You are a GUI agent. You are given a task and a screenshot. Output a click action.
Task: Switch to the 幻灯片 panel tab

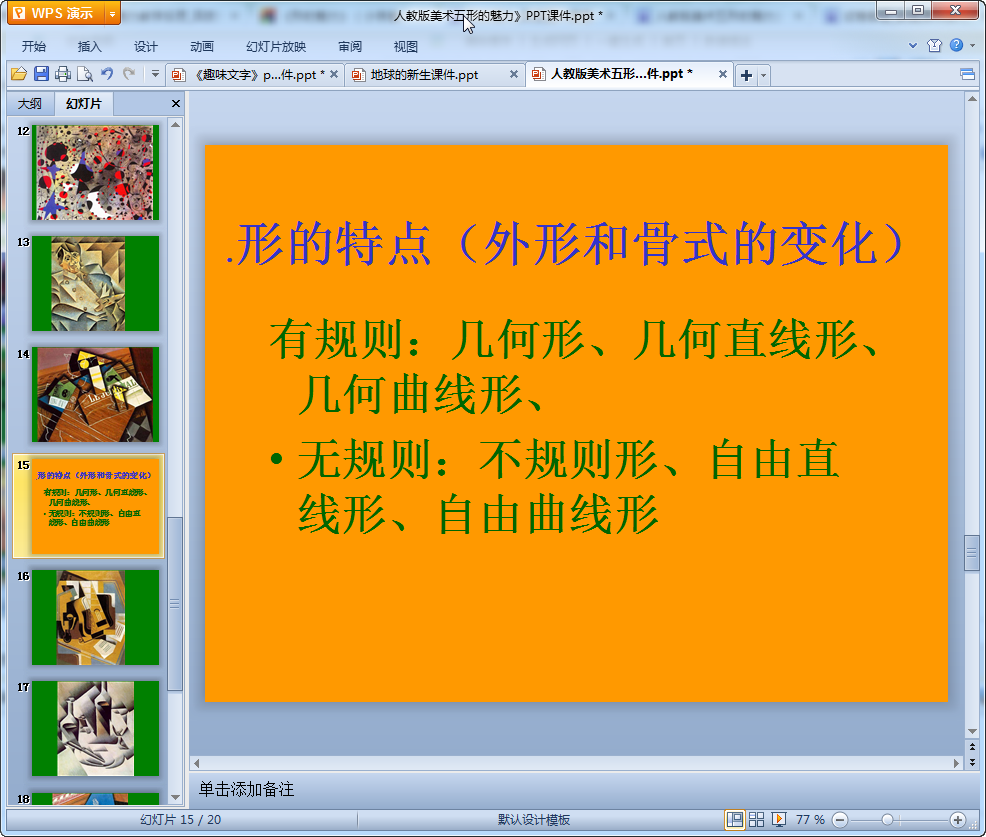(84, 104)
